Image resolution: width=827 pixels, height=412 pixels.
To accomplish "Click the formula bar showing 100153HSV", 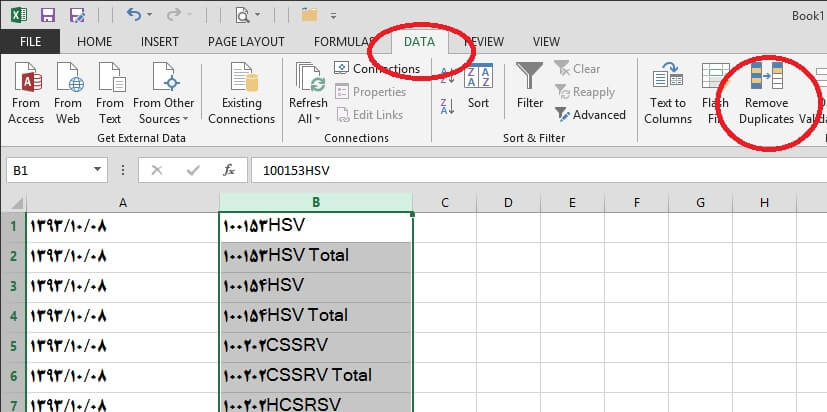I will pos(539,170).
